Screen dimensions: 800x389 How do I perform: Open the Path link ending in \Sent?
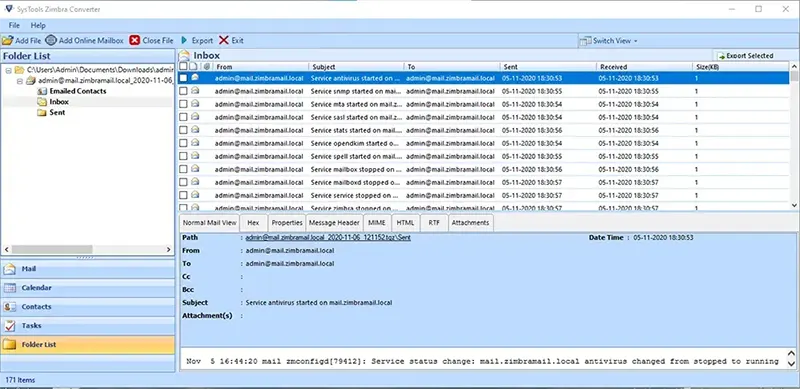(328, 237)
